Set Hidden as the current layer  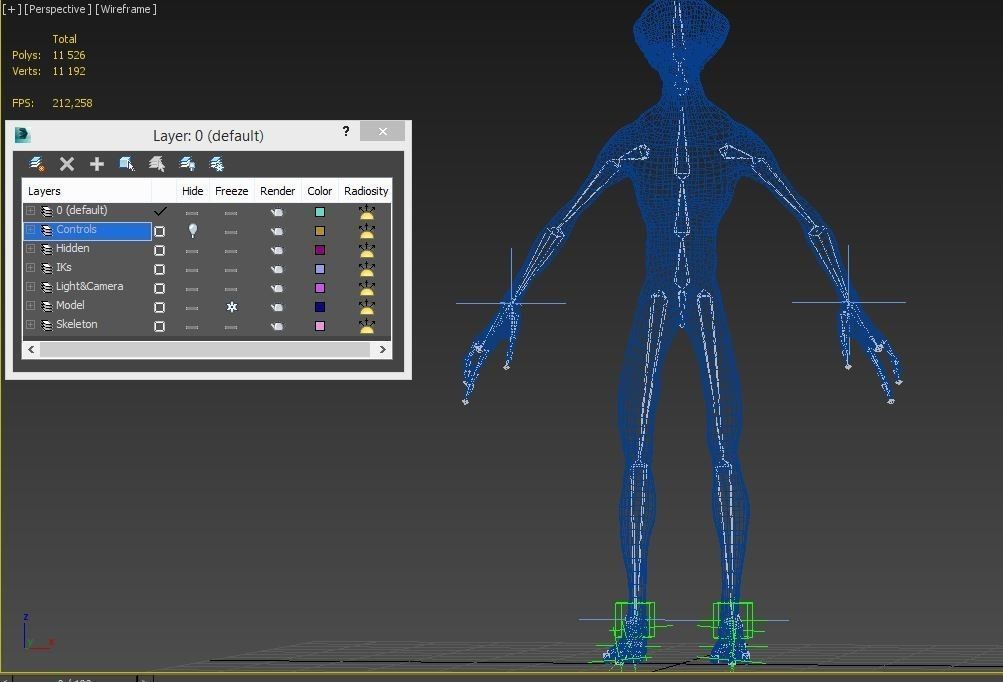(159, 249)
